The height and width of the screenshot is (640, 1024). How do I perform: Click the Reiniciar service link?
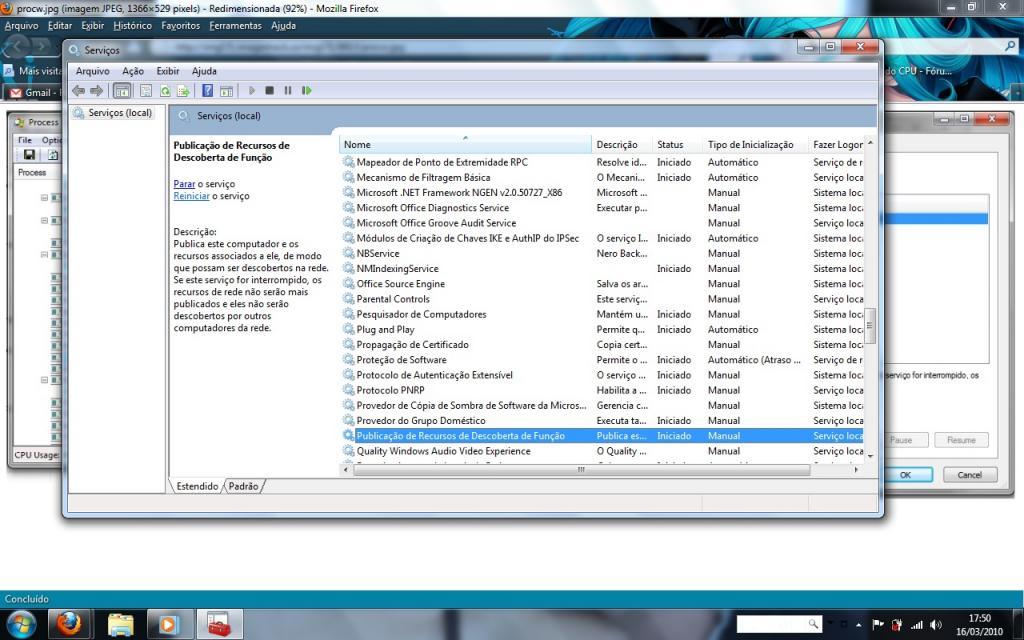[191, 196]
